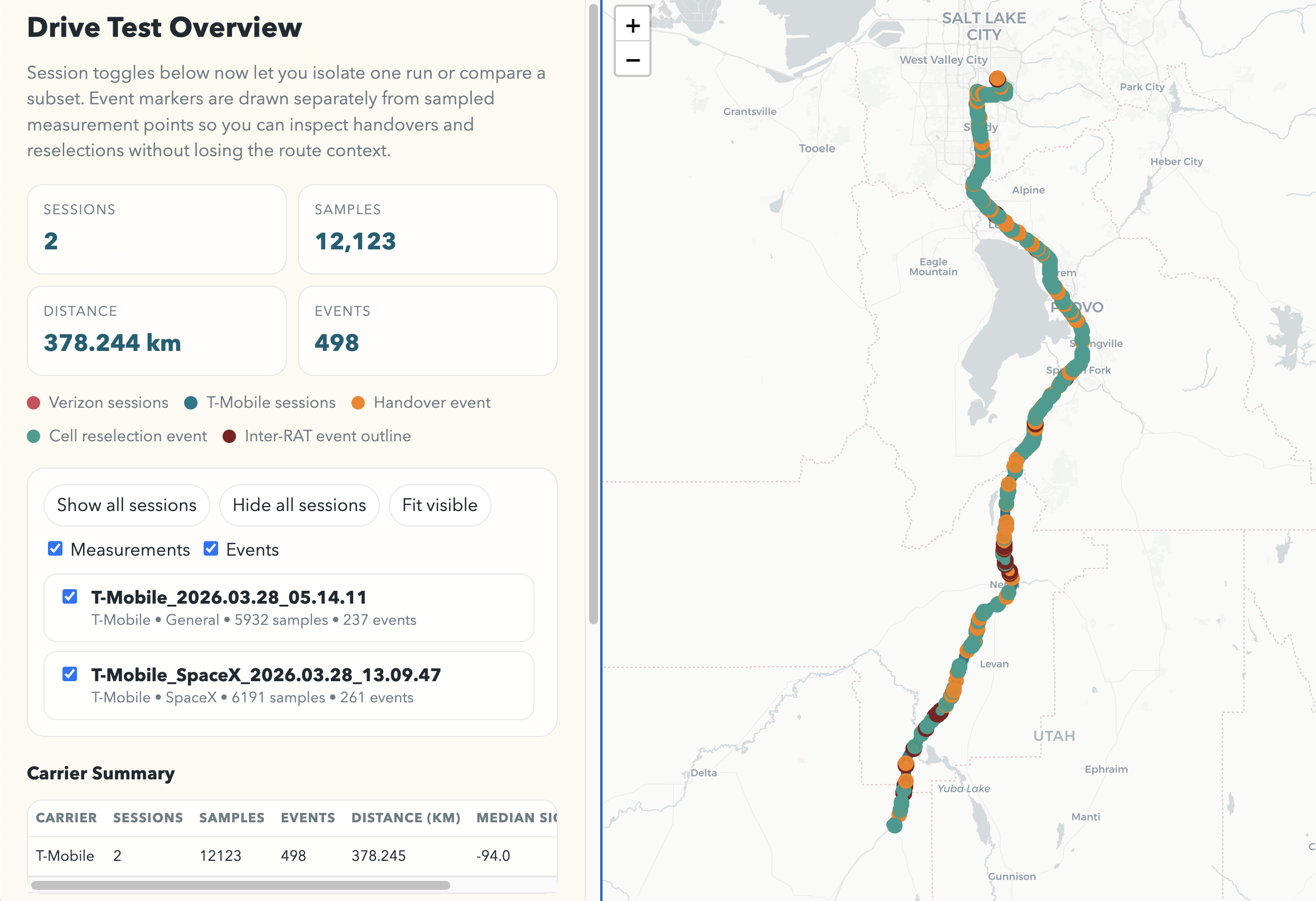Click the Carrier Summary horizontal scrollbar
The height and width of the screenshot is (901, 1316).
tap(240, 885)
